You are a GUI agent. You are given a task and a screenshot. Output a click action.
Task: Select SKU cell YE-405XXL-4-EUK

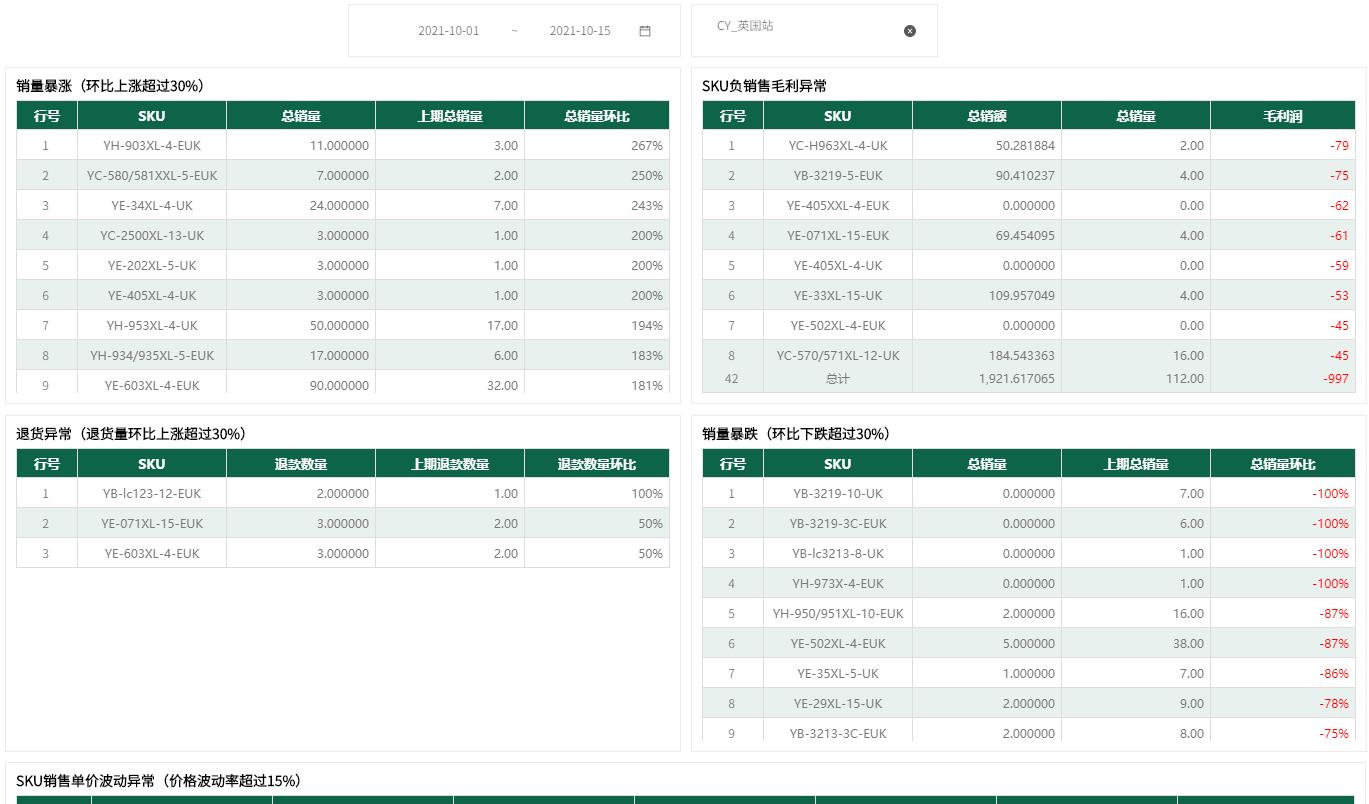click(838, 206)
